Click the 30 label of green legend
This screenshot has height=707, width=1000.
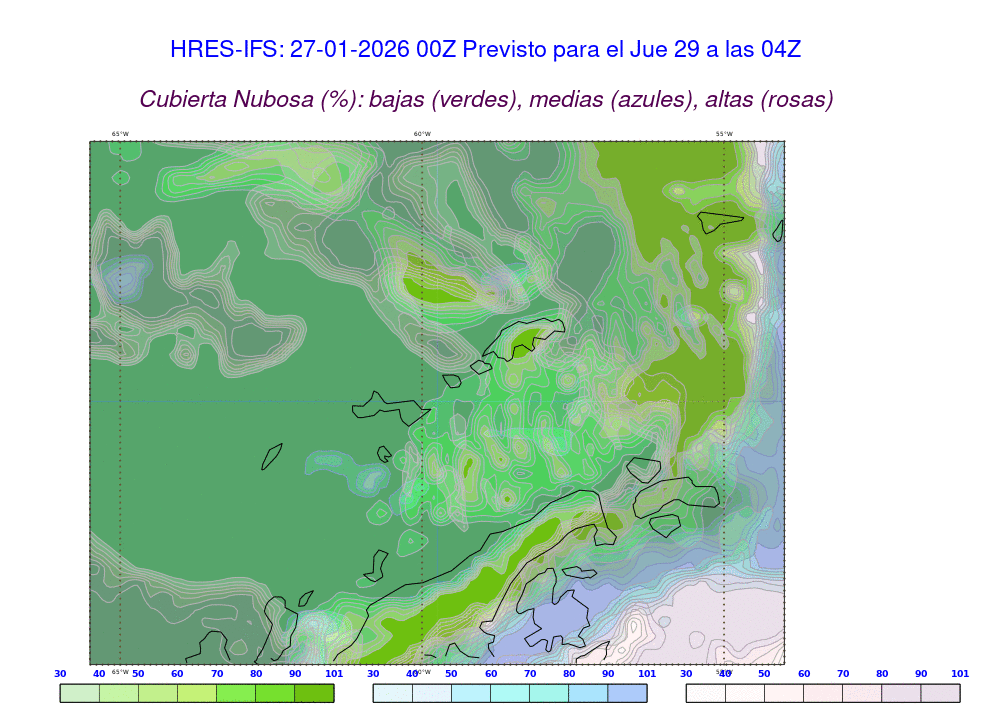point(60,674)
